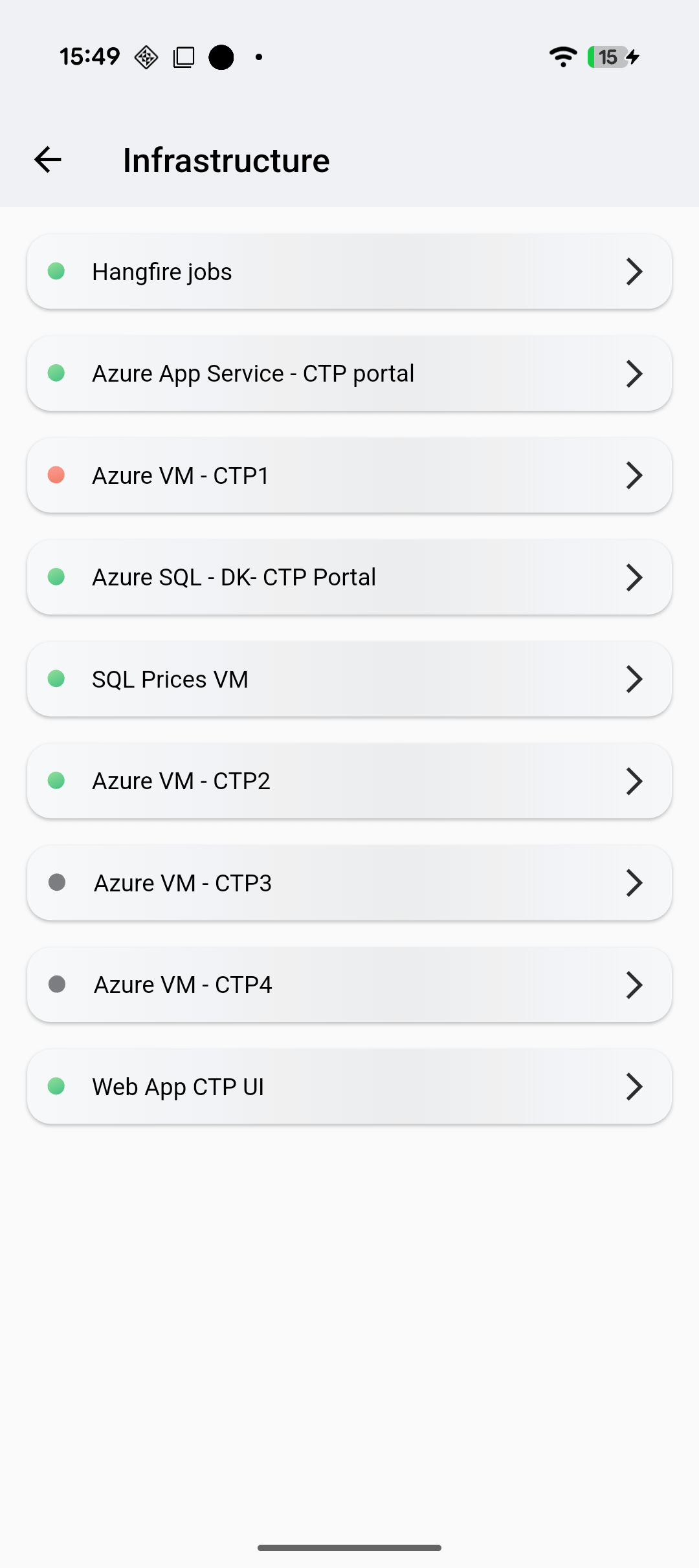Tap gray status dot for Azure VM - CTP4
This screenshot has height=1568, width=699.
coord(57,984)
